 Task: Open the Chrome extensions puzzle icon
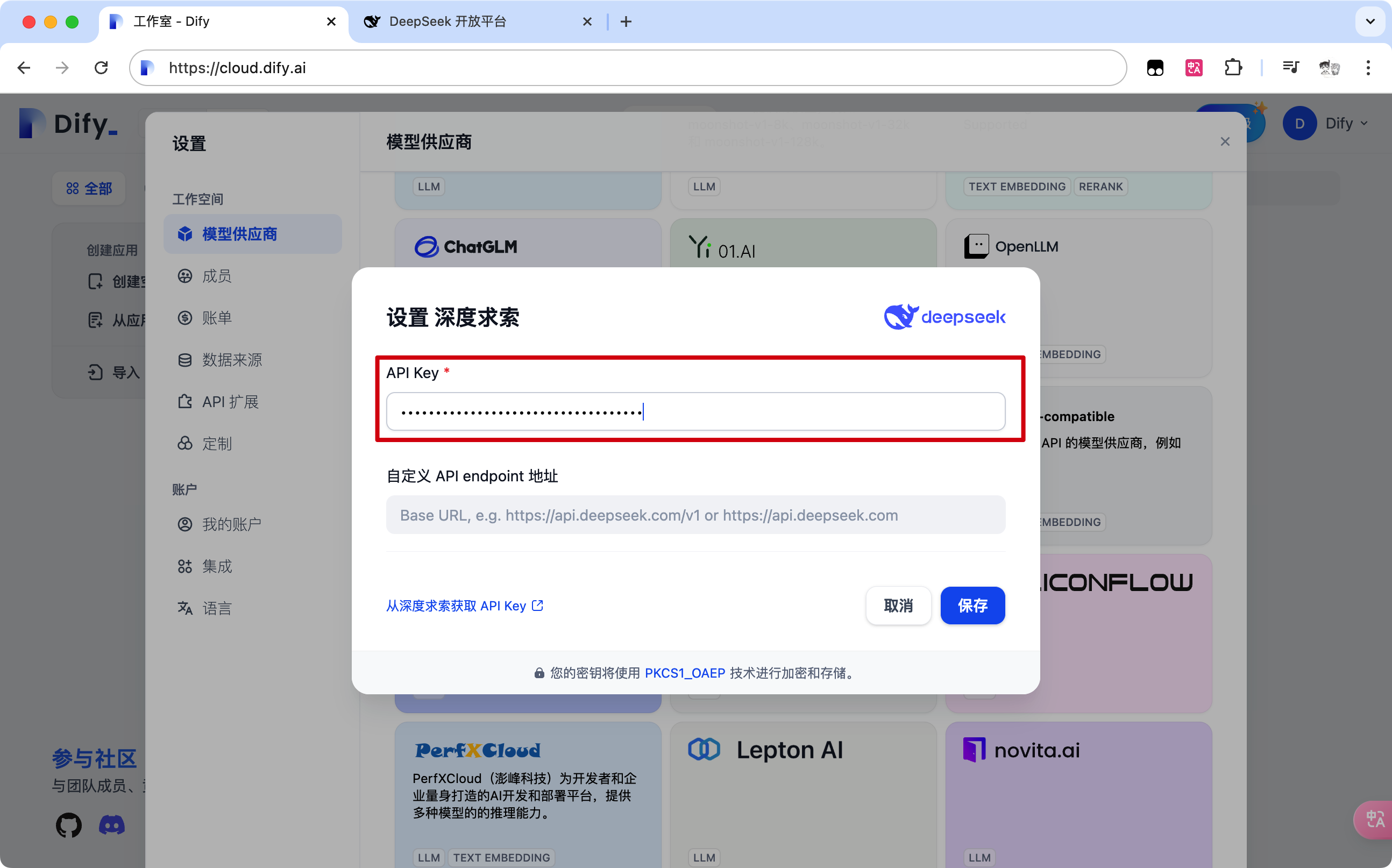[1233, 68]
